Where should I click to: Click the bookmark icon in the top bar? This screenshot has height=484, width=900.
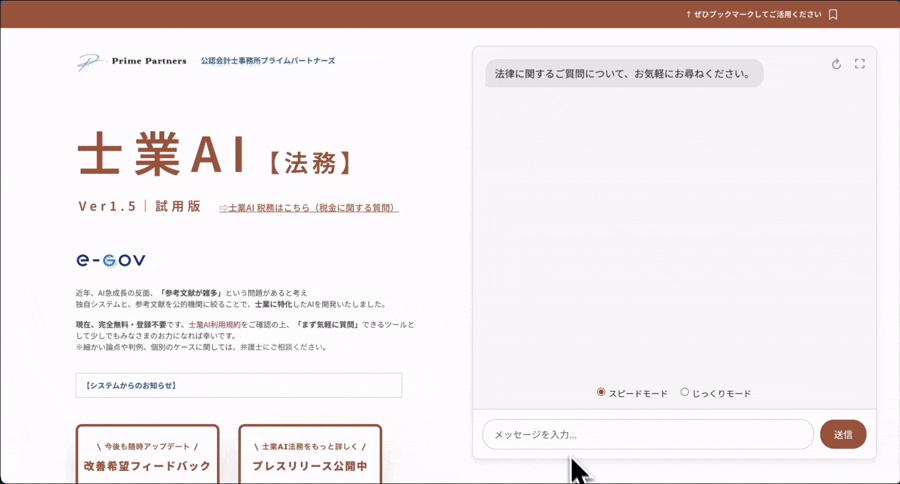coord(833,14)
